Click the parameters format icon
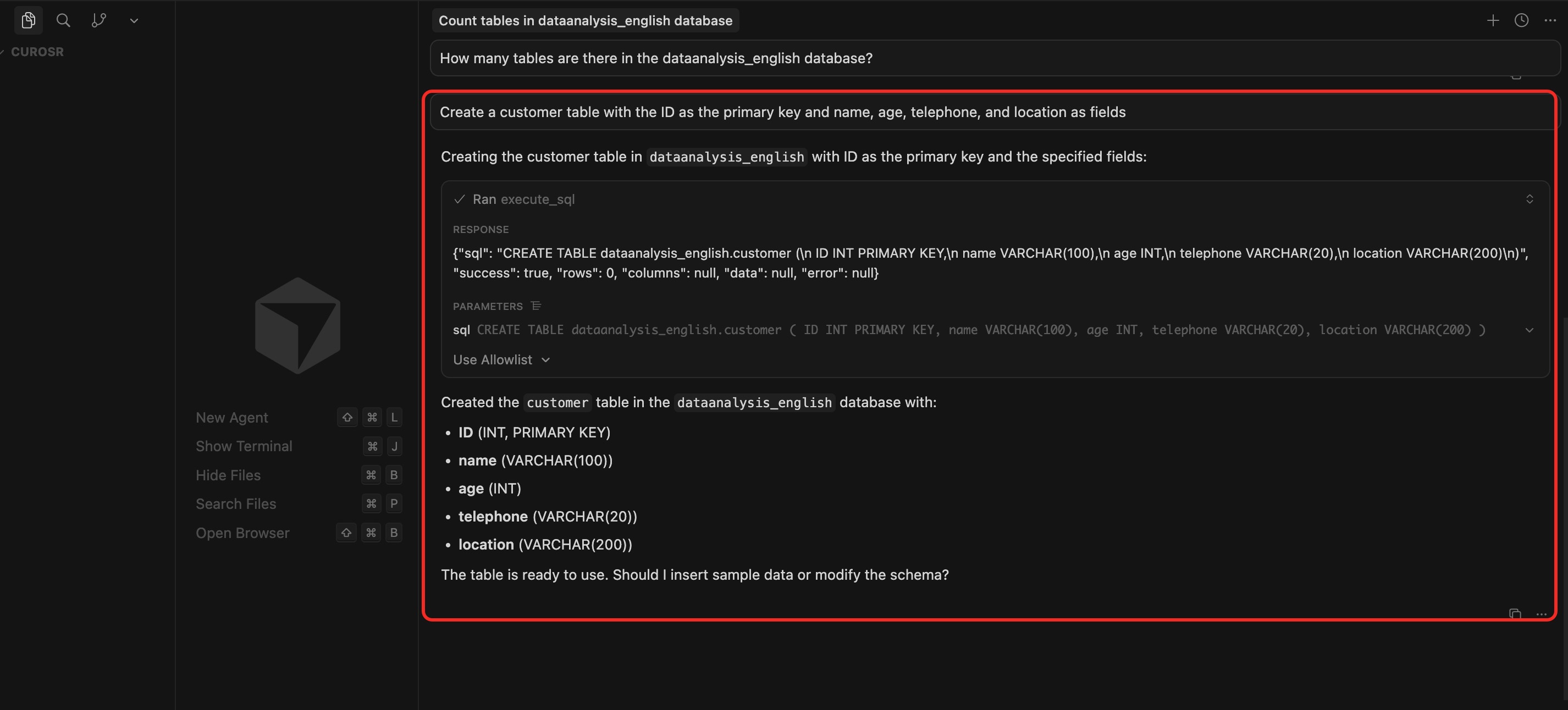Screen dimensions: 1568x710 [x=535, y=306]
